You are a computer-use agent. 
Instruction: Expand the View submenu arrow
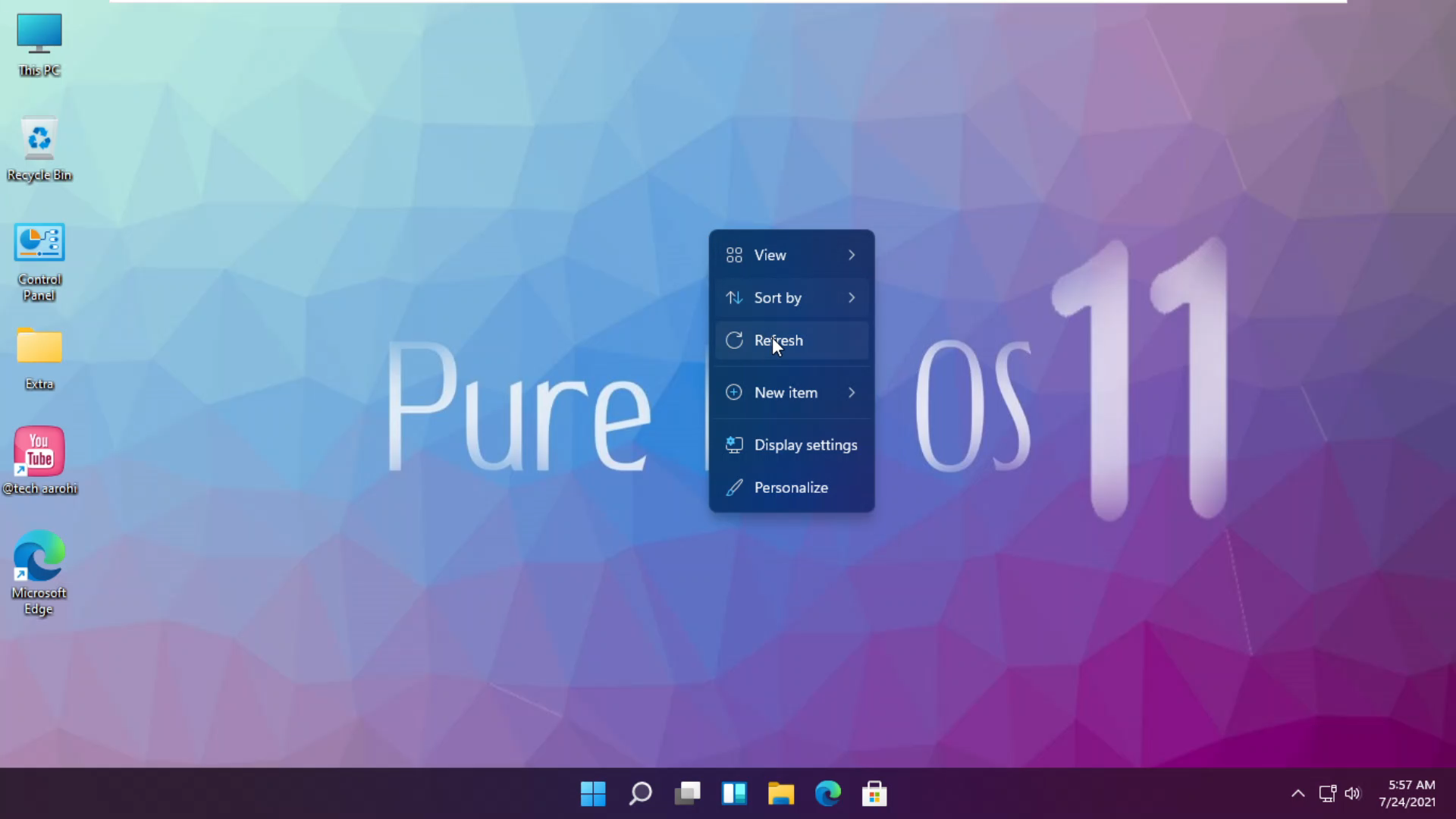(852, 256)
